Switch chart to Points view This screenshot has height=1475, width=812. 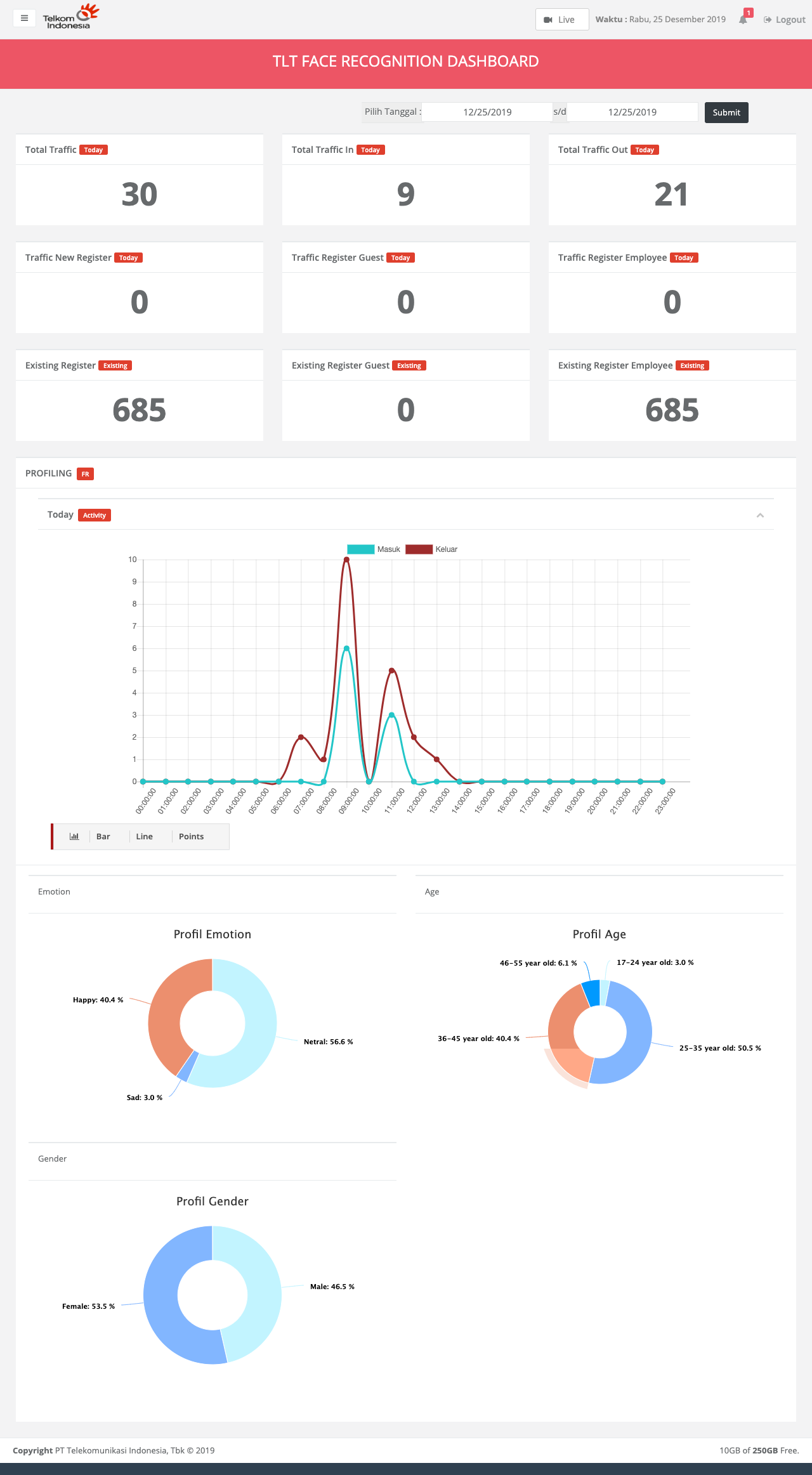point(191,837)
